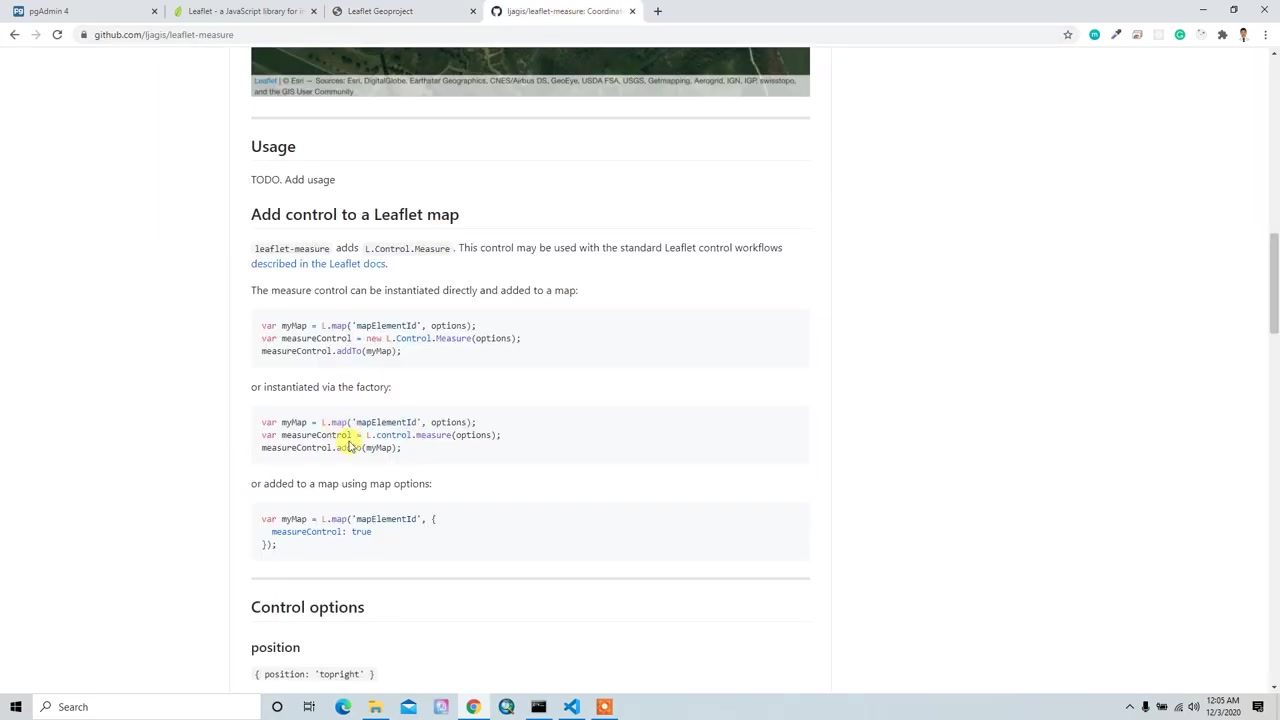Open the orange recorder app on taskbar
Screen dimensions: 1280x720
coord(604,707)
